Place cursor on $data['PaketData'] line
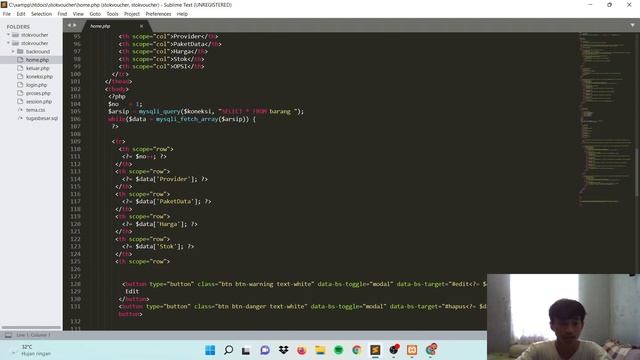Screen dimensions: 640x360 point(167,201)
